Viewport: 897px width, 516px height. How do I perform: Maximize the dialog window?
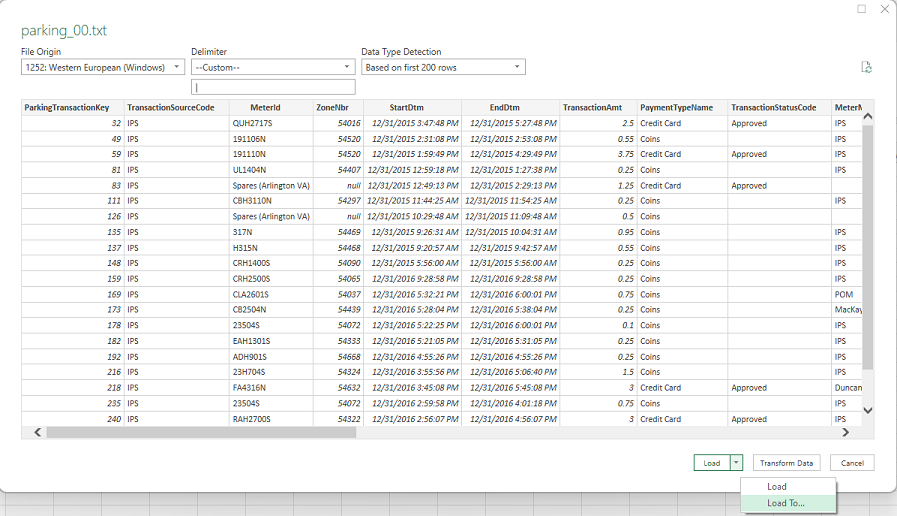point(862,9)
